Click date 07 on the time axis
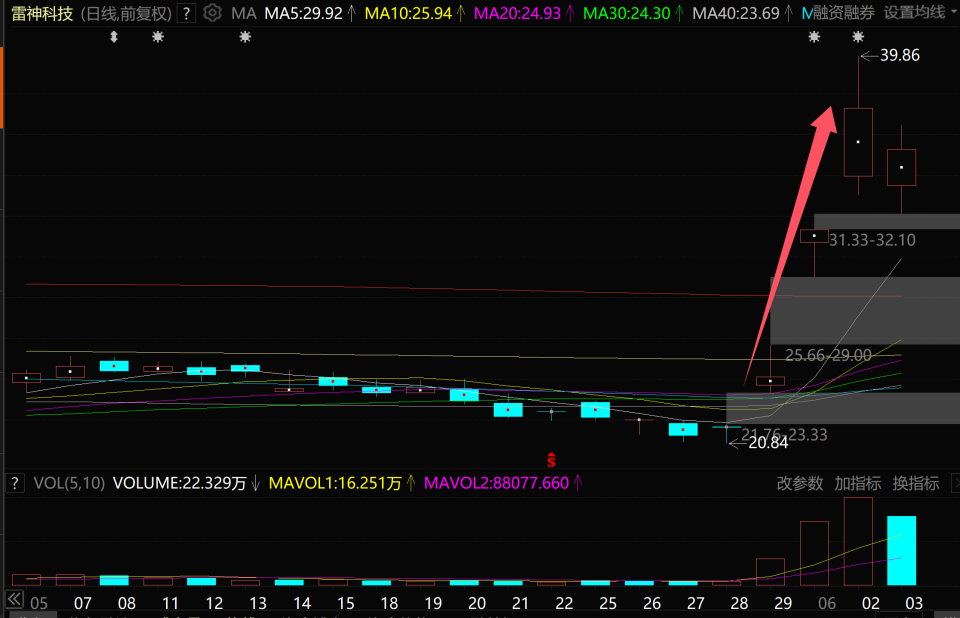960x618 pixels. (x=83, y=603)
